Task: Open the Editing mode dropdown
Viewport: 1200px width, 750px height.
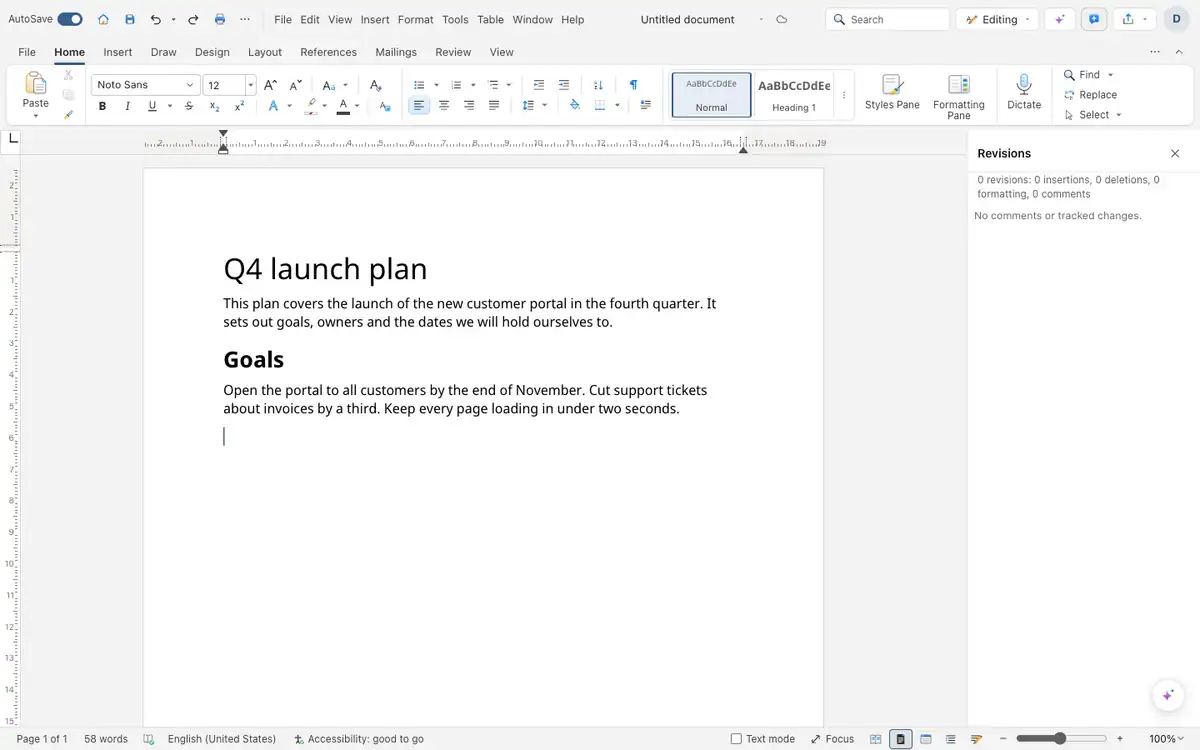Action: 998,19
